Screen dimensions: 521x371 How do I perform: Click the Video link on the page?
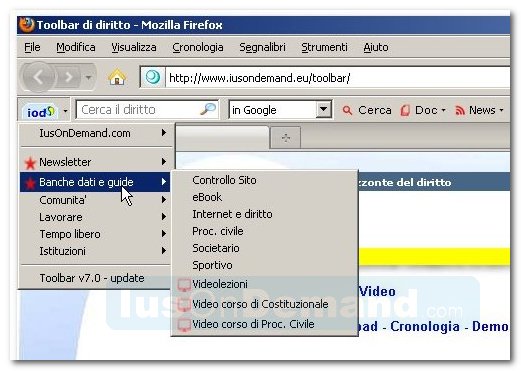pyautogui.click(x=377, y=292)
